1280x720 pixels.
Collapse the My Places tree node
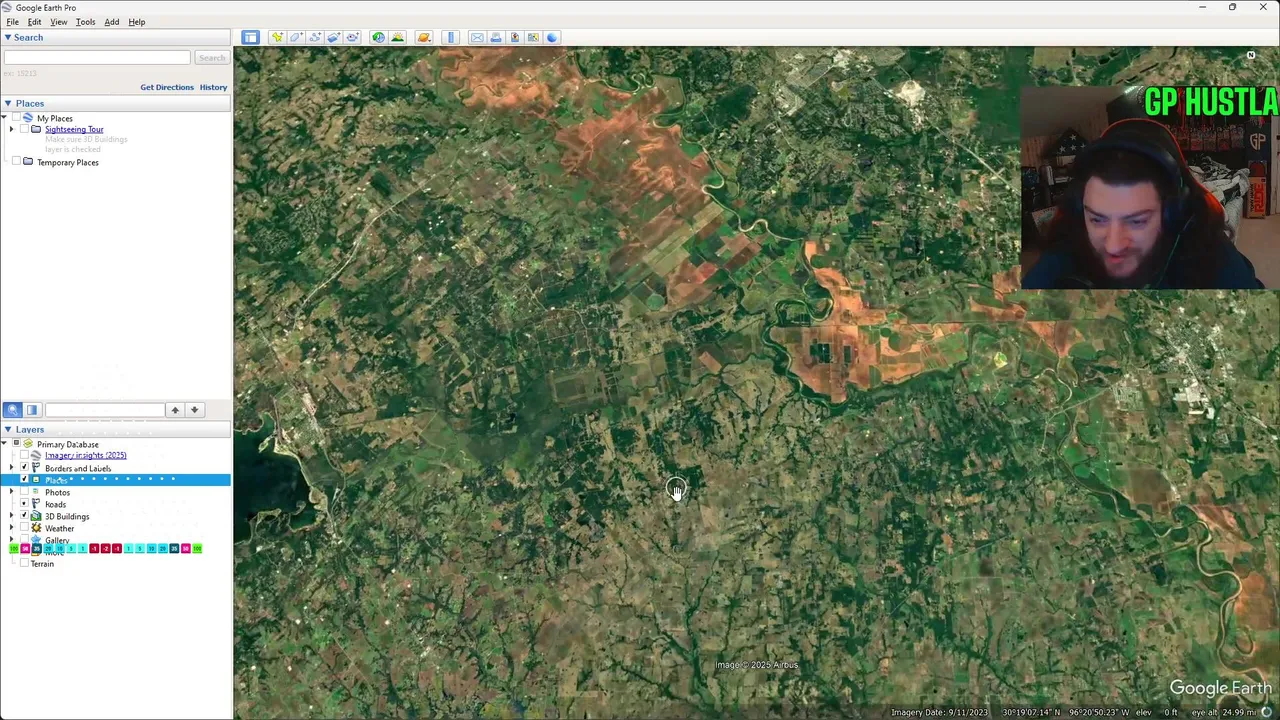pyautogui.click(x=5, y=118)
